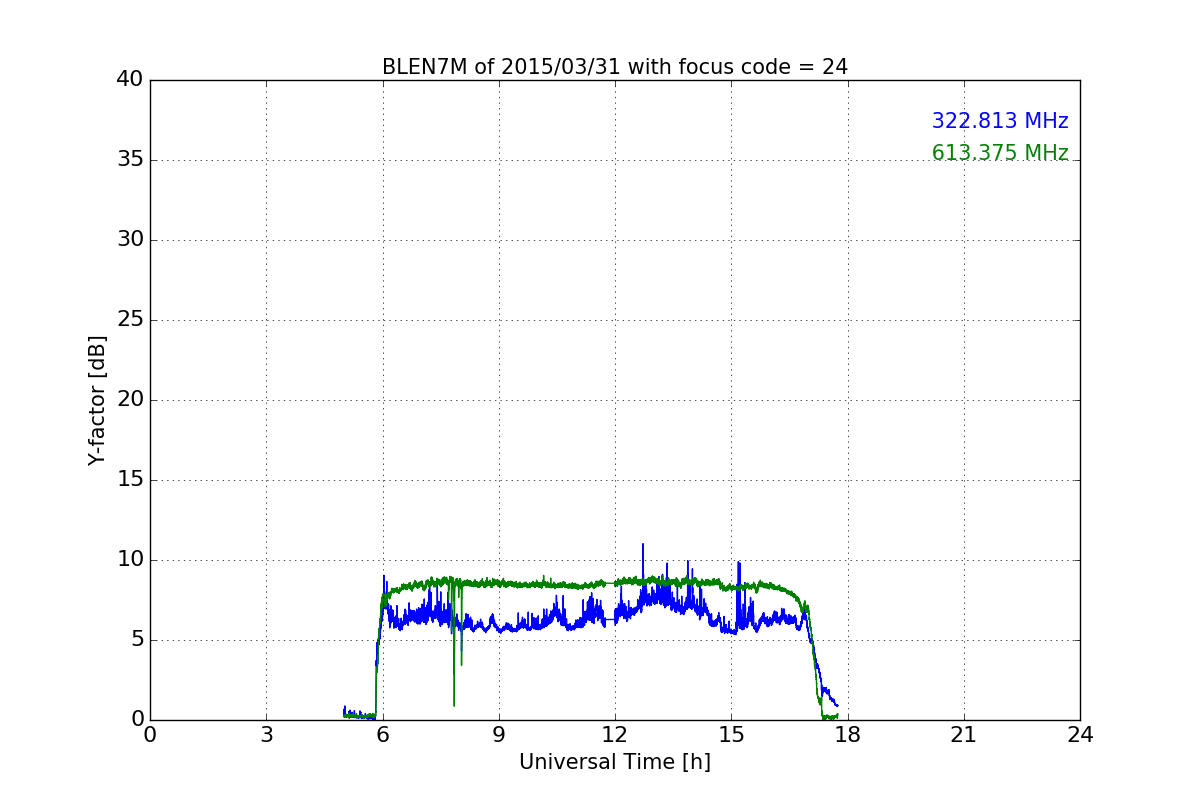
Task: Click the plot title 'BLEN7M of 2015/03/31'
Action: pyautogui.click(x=614, y=67)
